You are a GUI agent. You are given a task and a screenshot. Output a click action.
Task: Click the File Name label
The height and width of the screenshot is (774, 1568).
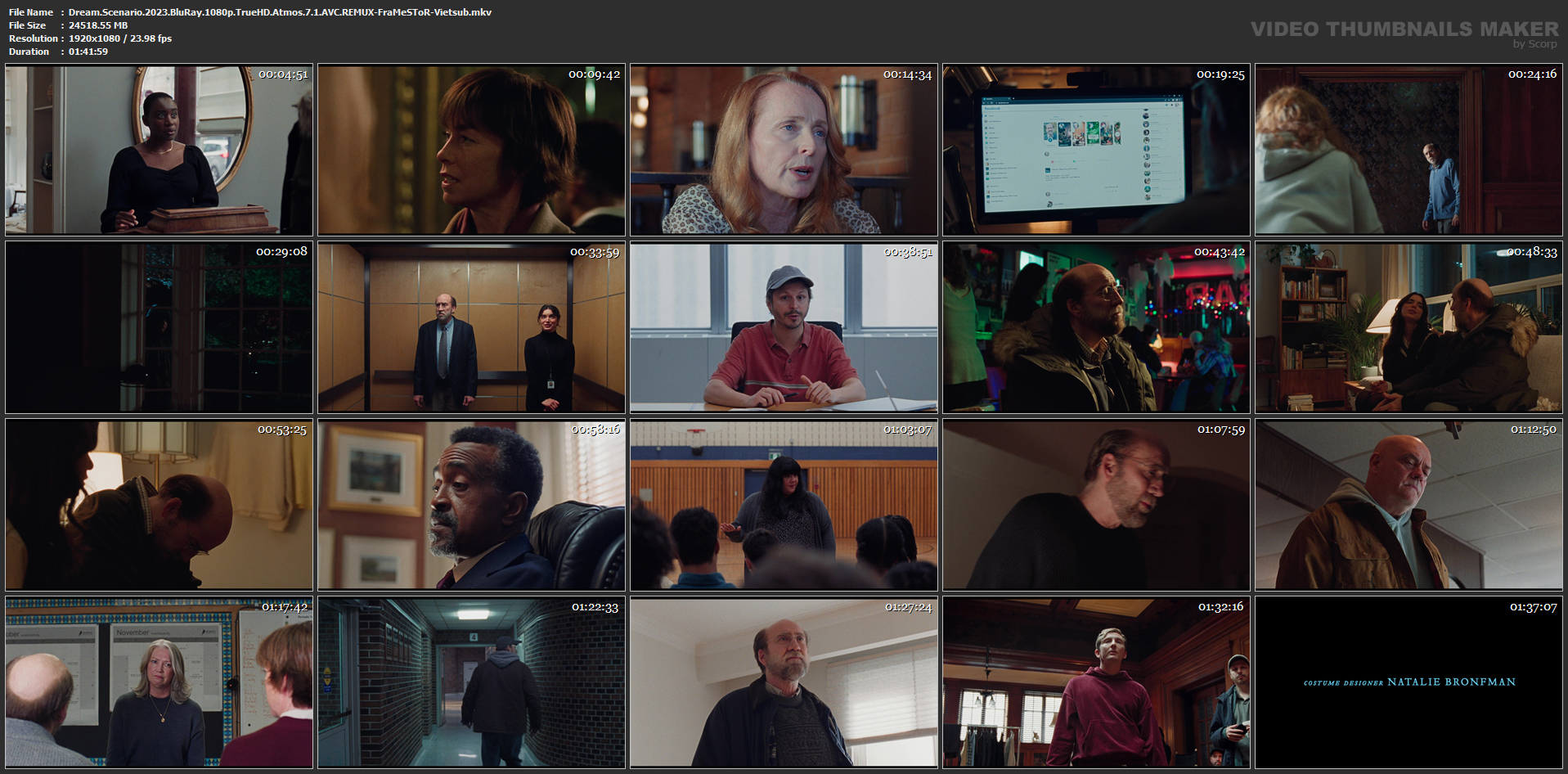click(x=31, y=12)
